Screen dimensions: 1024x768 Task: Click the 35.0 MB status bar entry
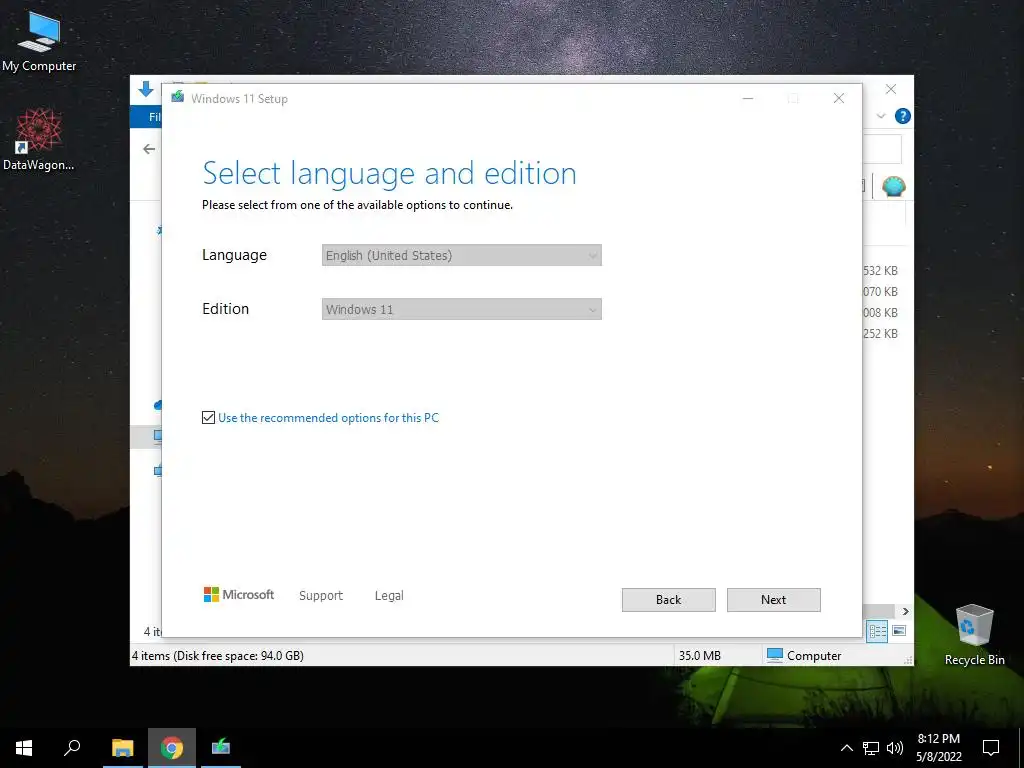pos(699,656)
